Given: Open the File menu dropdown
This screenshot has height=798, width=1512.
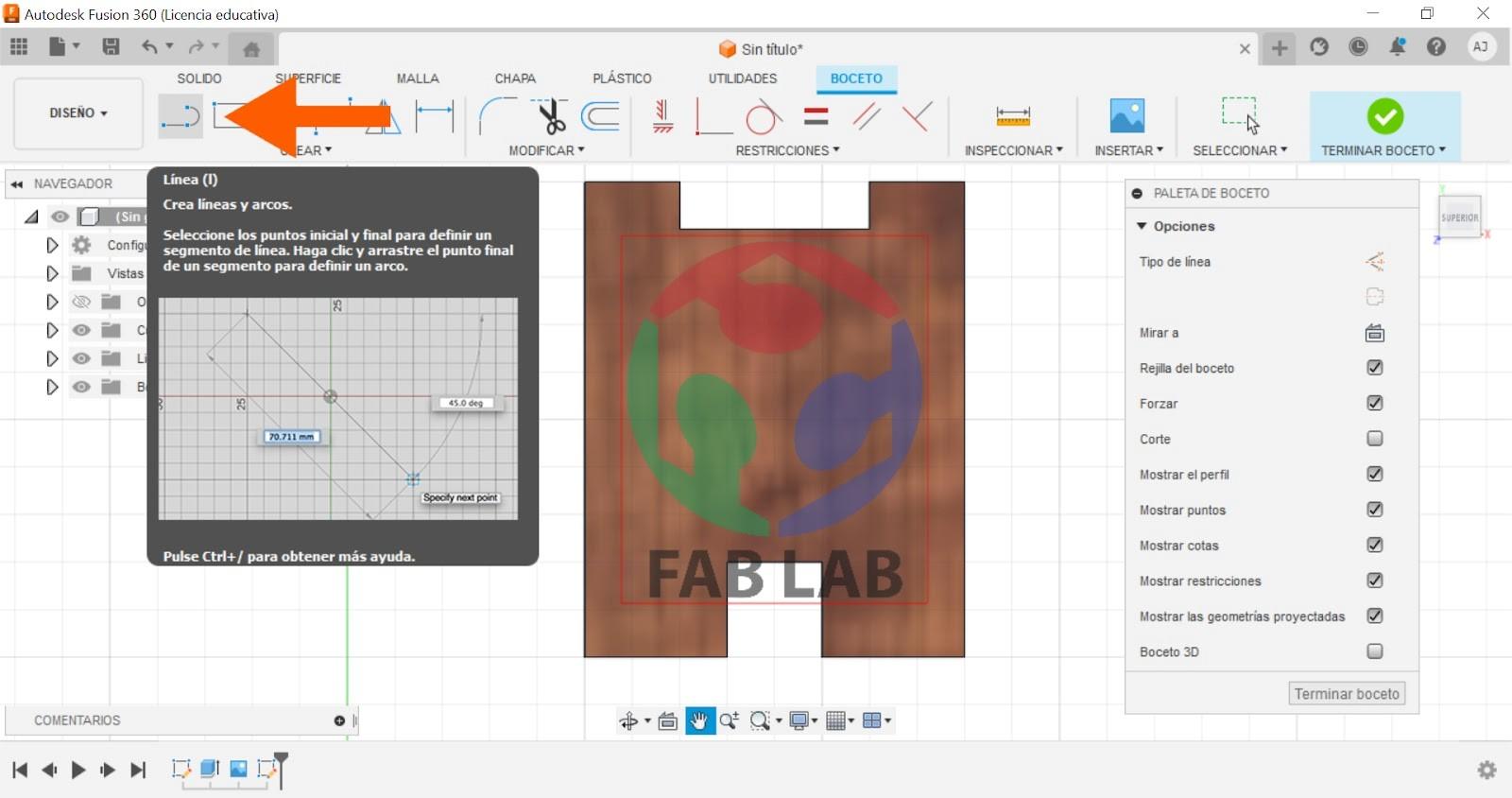Looking at the screenshot, I should point(64,46).
